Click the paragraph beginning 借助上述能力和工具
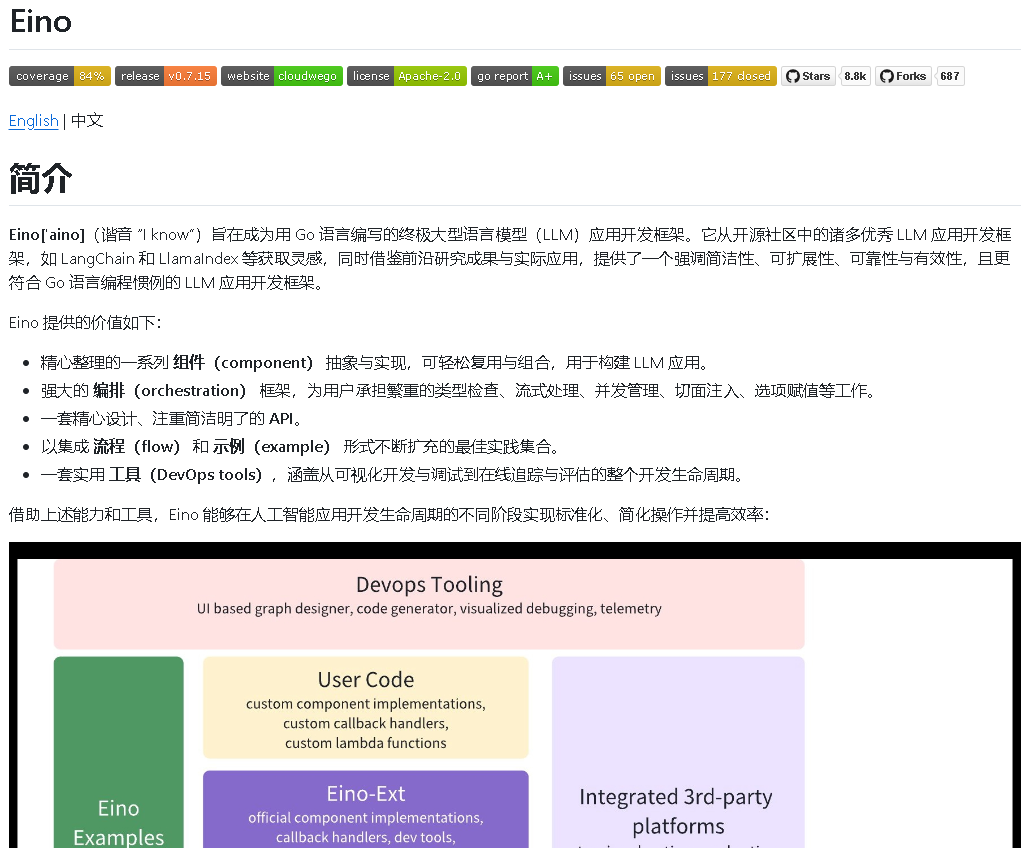 pos(389,515)
